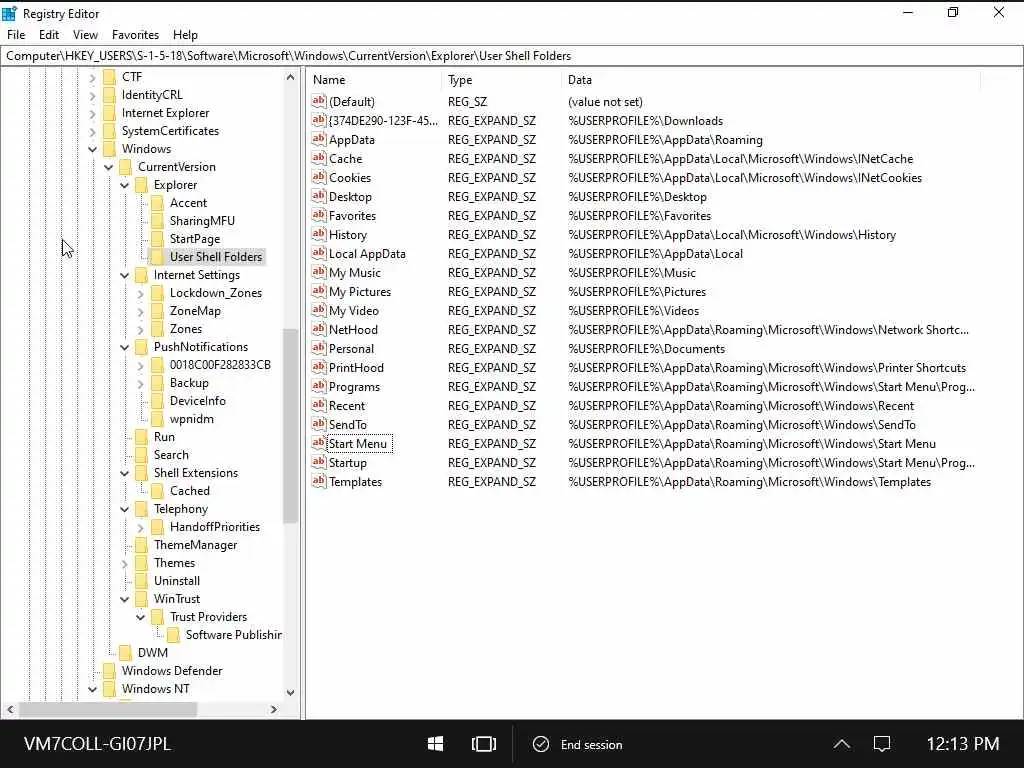This screenshot has width=1024, height=768.
Task: Open the Help menu
Action: [185, 35]
